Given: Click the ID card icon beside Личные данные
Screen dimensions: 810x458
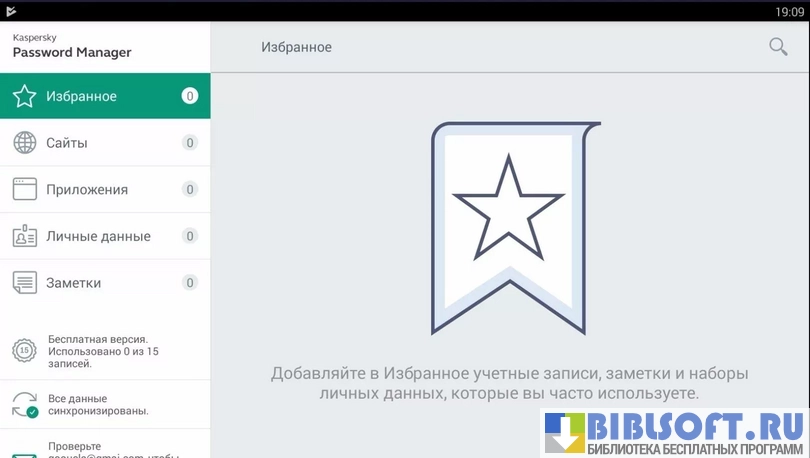Looking at the screenshot, I should pyautogui.click(x=25, y=236).
